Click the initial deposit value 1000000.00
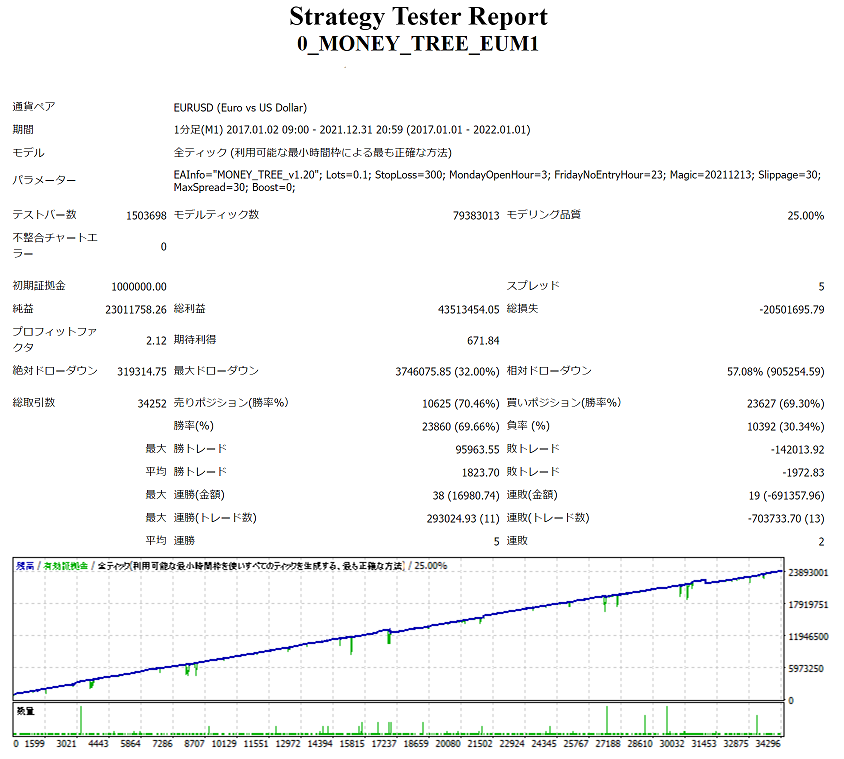Screen dimensions: 844x759 tap(139, 286)
